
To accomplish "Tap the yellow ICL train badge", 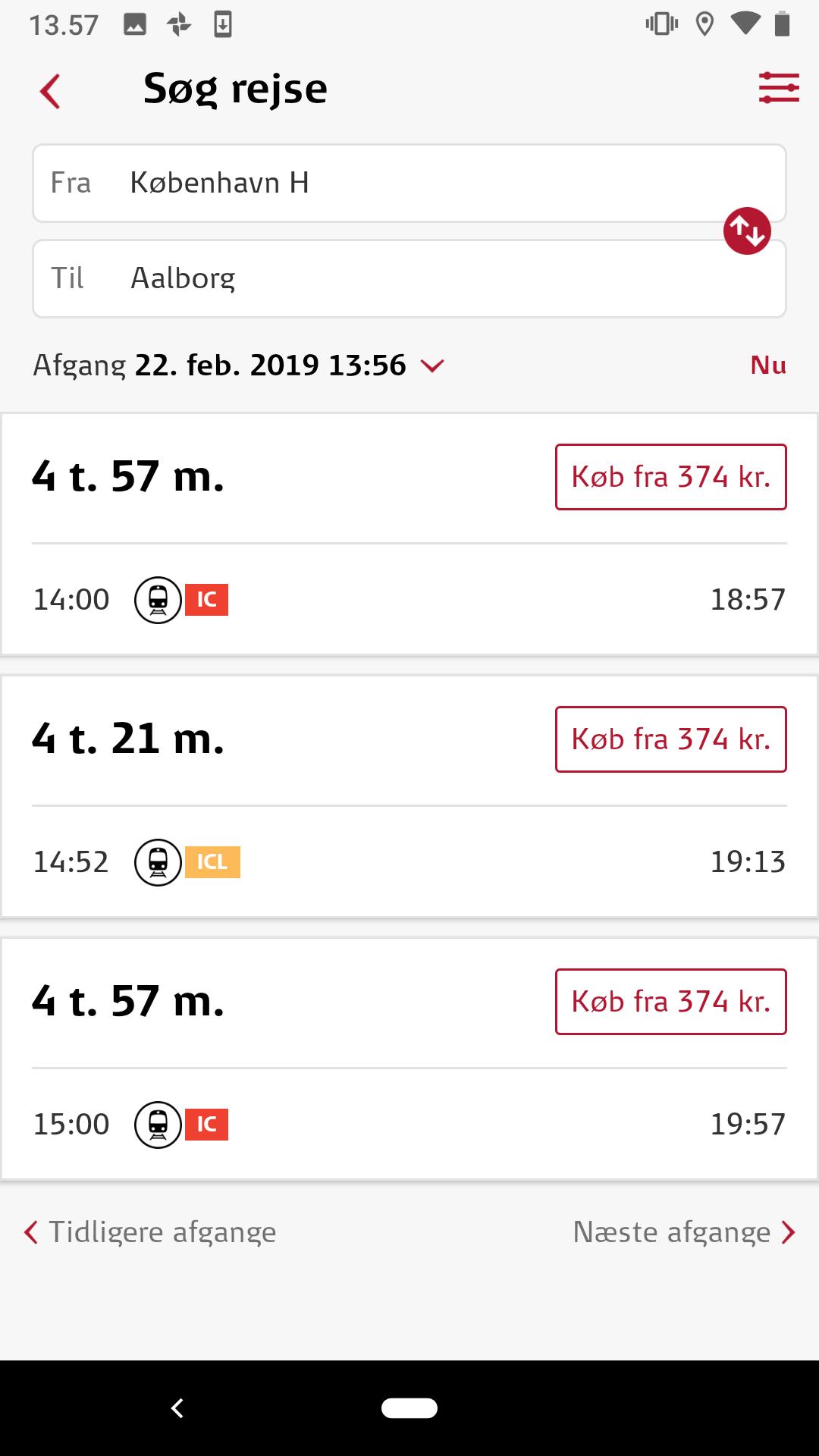I will pos(212,862).
